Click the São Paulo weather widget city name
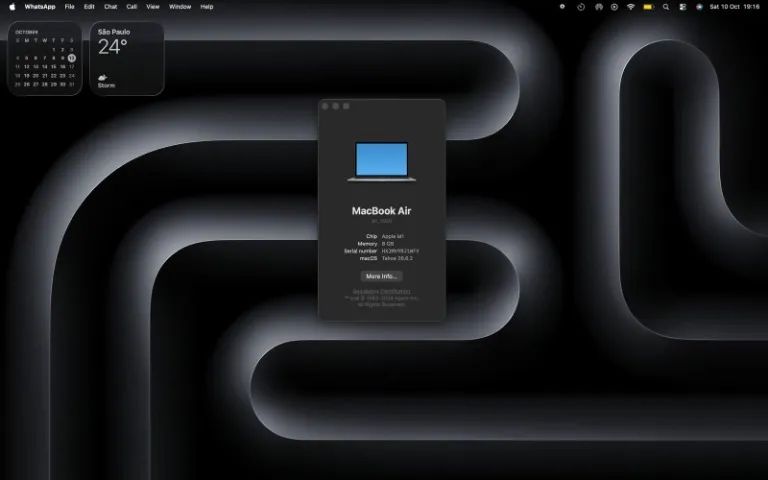This screenshot has height=480, width=768. point(114,32)
